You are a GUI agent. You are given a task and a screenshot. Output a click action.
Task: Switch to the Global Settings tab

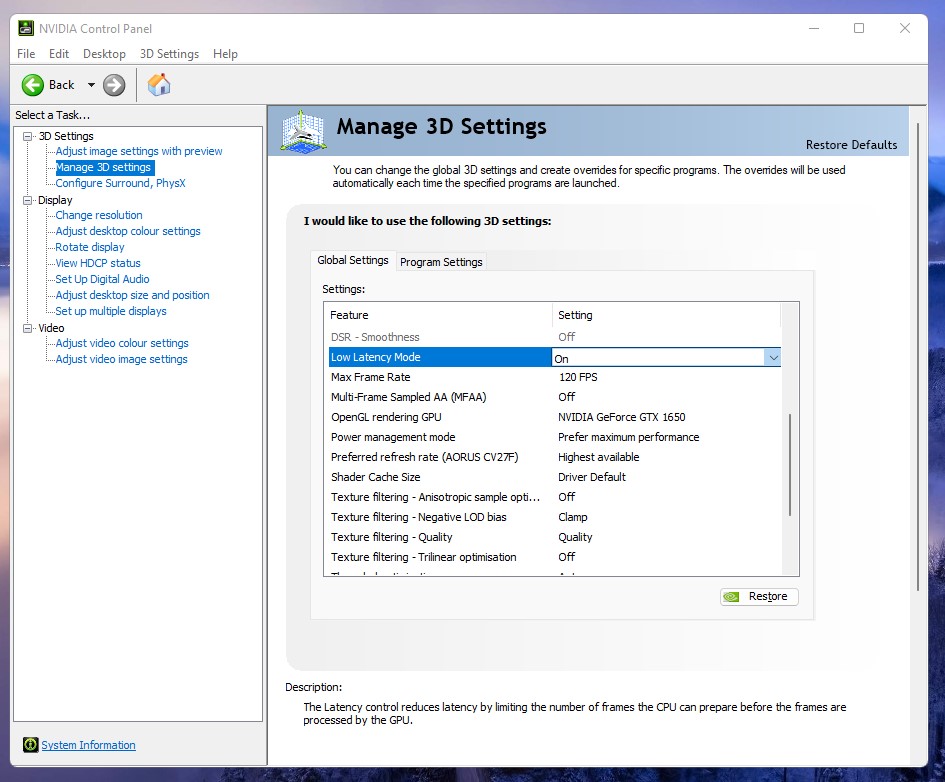353,260
